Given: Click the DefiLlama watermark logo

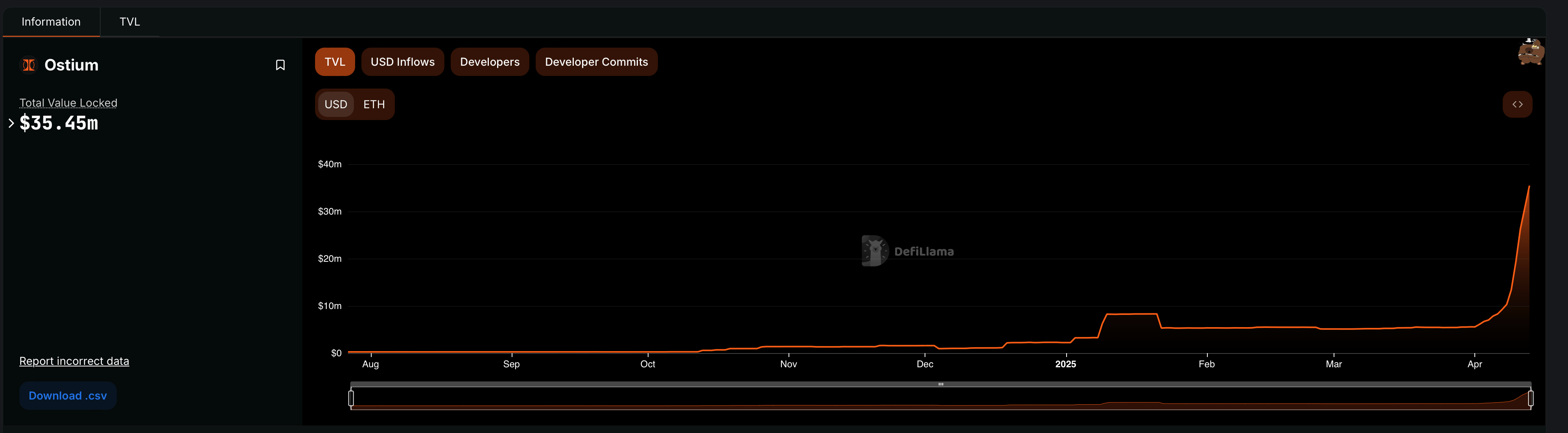Looking at the screenshot, I should pyautogui.click(x=908, y=251).
